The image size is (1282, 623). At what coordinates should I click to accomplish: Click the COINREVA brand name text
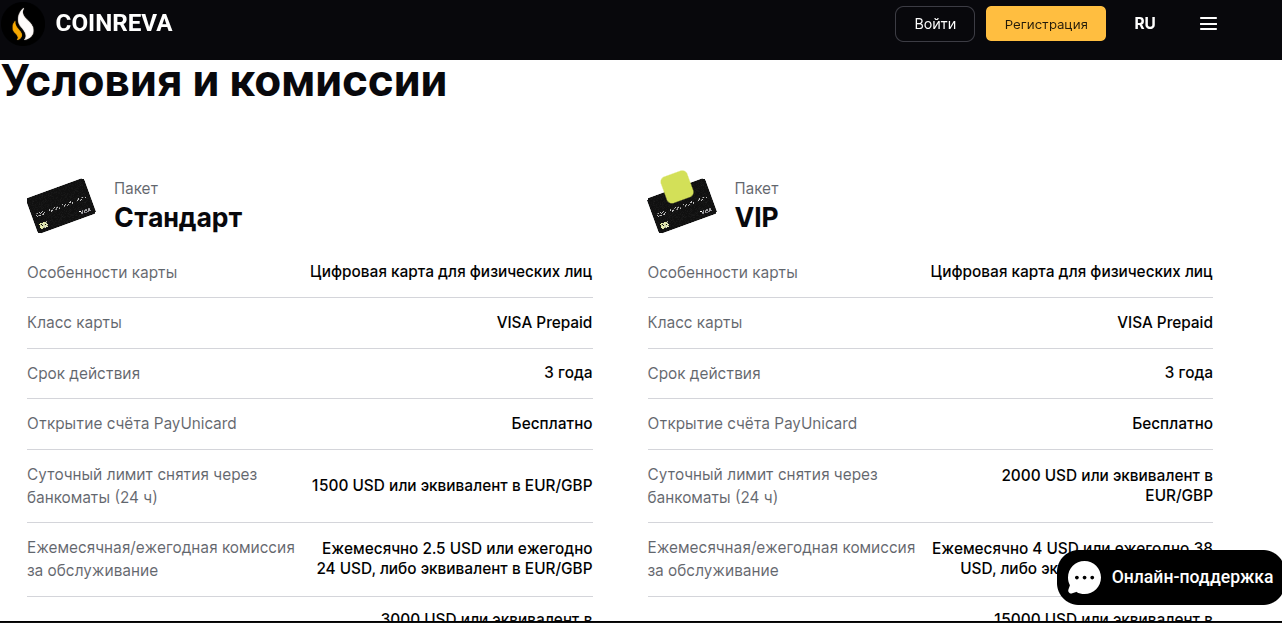click(x=113, y=22)
